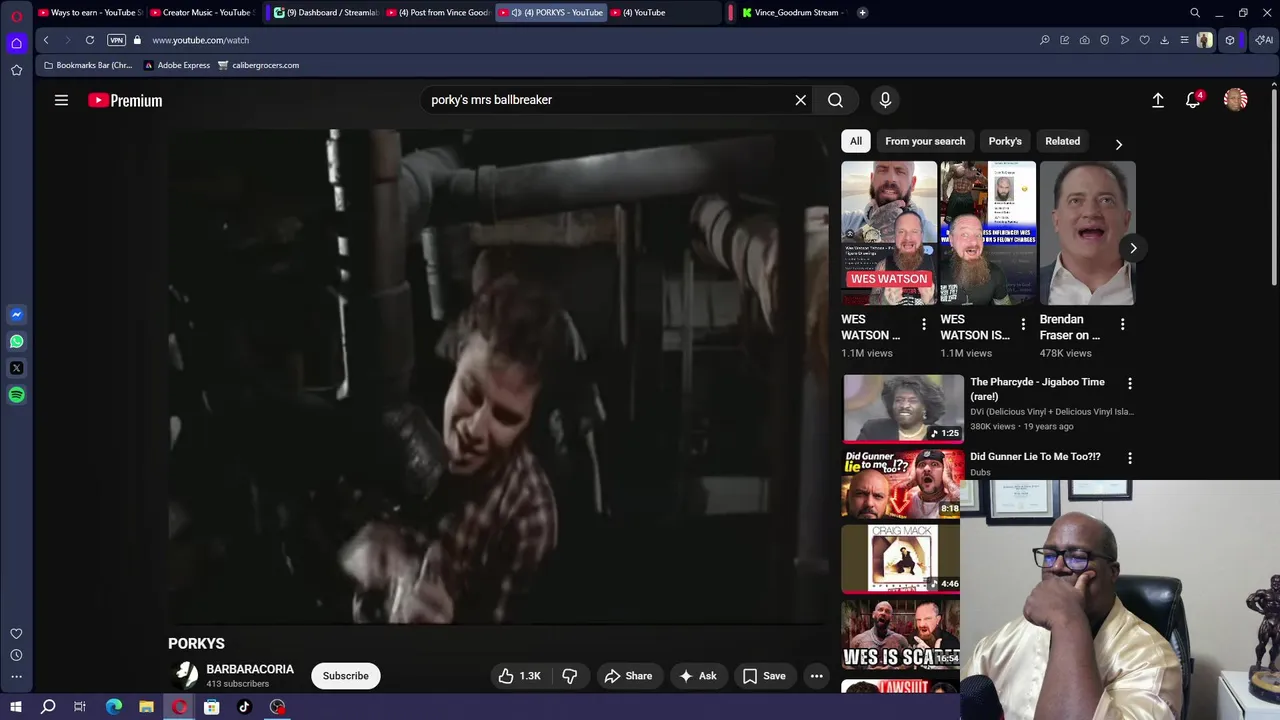Advance the Shorts shelf with arrow
This screenshot has height=720, width=1280.
pyautogui.click(x=1133, y=248)
